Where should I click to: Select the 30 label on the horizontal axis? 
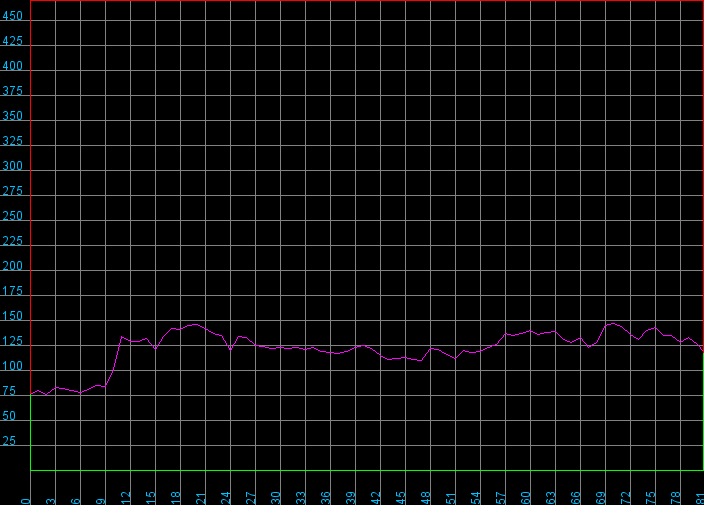pos(276,498)
